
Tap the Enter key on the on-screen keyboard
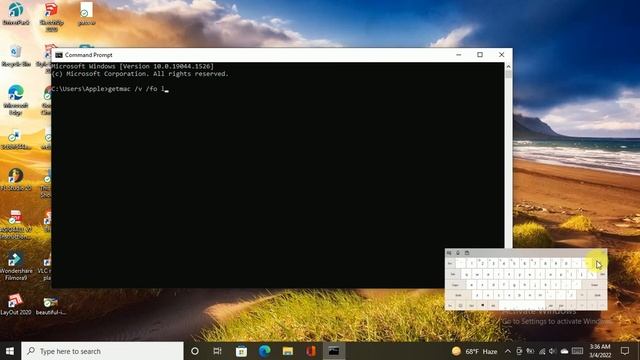coord(595,285)
